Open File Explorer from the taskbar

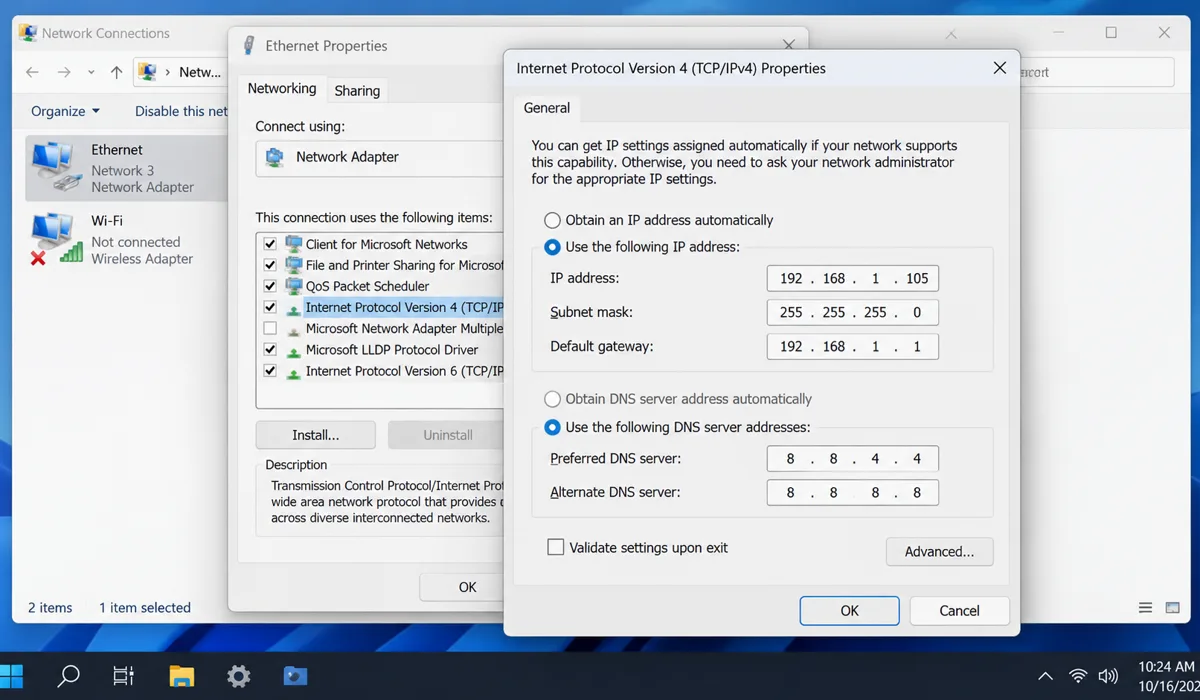(x=181, y=676)
